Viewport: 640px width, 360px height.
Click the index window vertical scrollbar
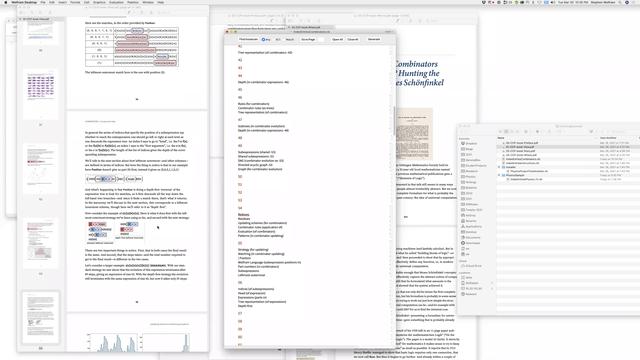[394, 120]
